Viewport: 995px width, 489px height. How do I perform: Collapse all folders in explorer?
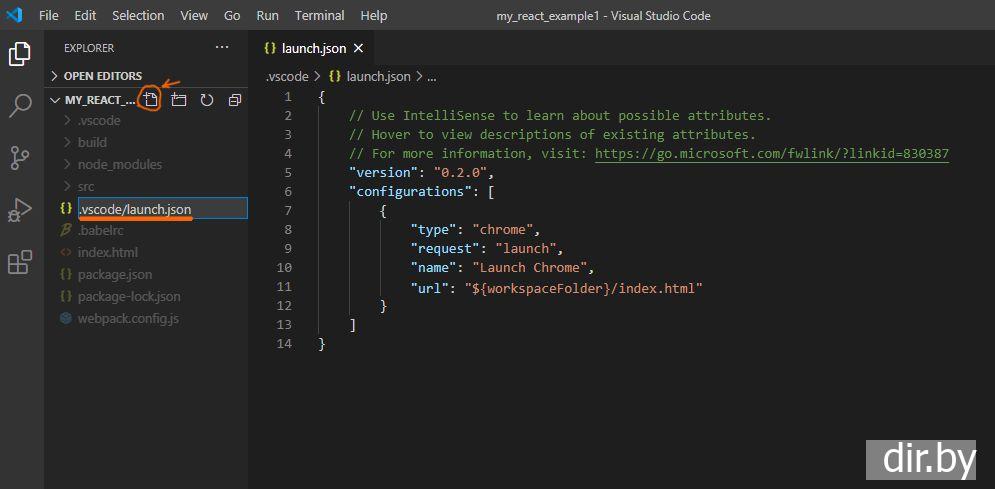[235, 100]
